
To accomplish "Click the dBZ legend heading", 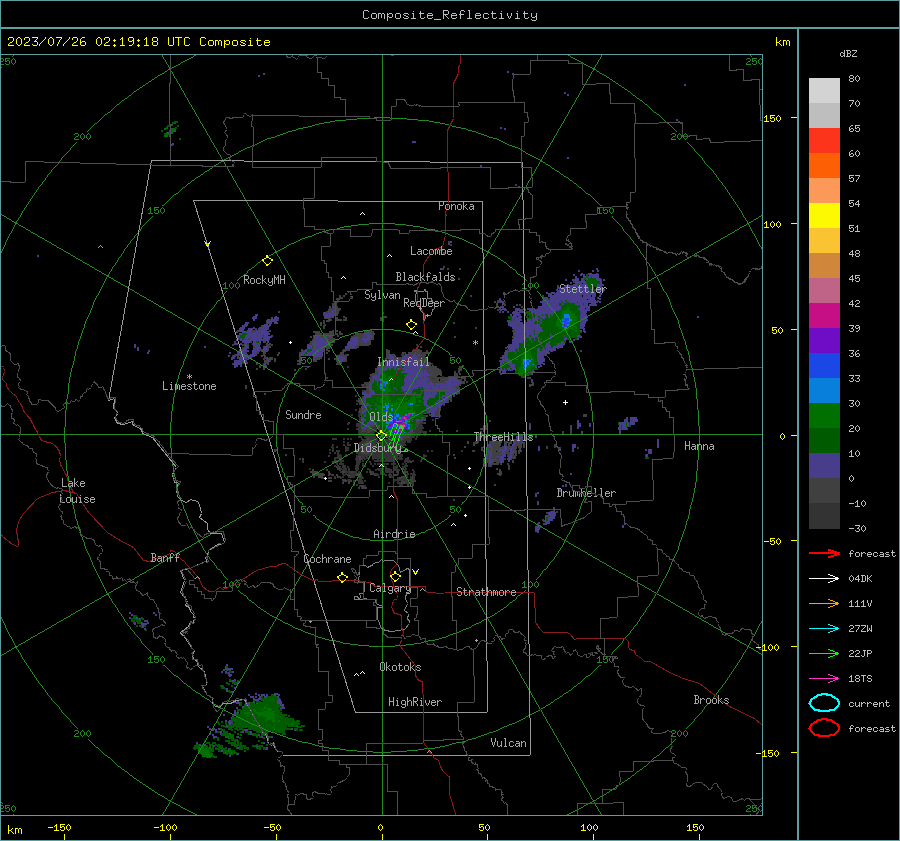I will point(848,54).
